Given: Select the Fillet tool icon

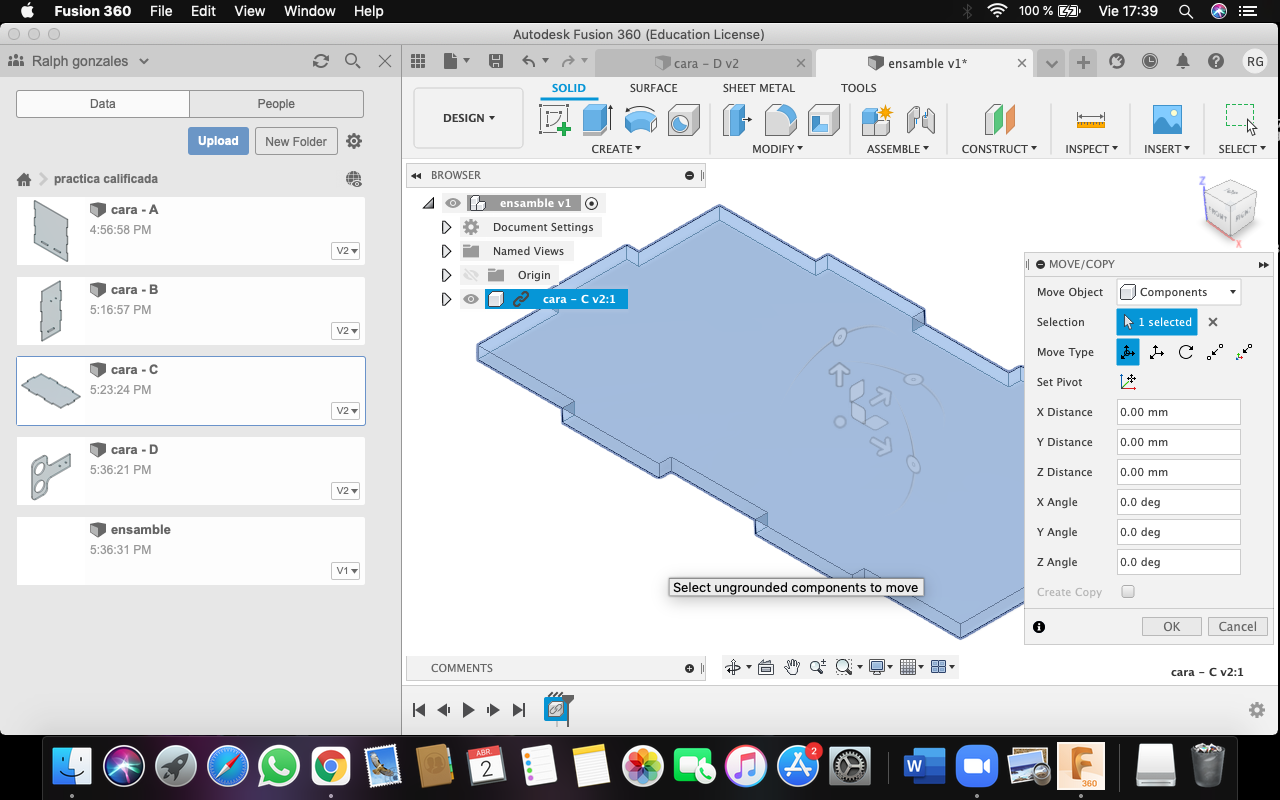Looking at the screenshot, I should (x=780, y=120).
